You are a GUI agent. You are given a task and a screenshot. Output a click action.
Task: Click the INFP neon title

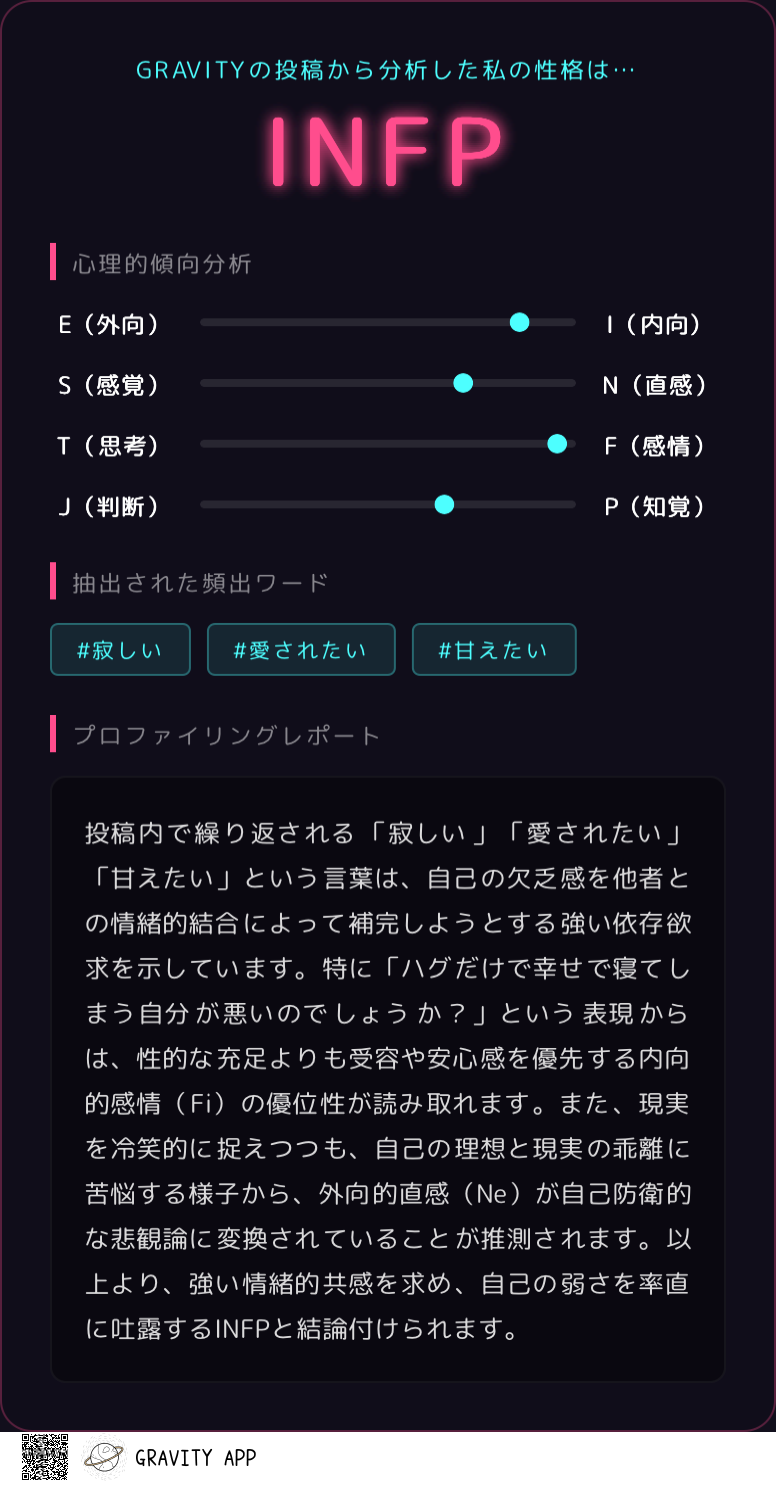[x=387, y=152]
